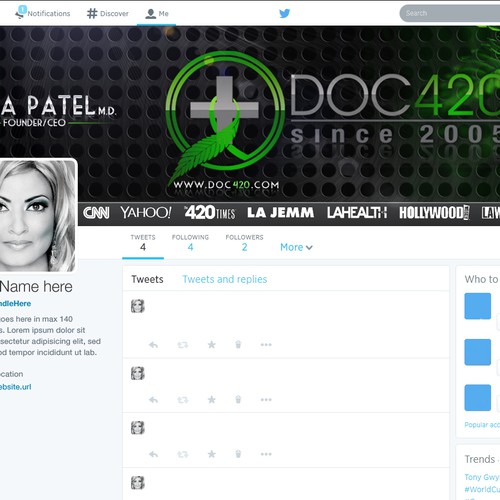This screenshot has width=500, height=500.
Task: Retweet the first tweet
Action: pyautogui.click(x=183, y=345)
